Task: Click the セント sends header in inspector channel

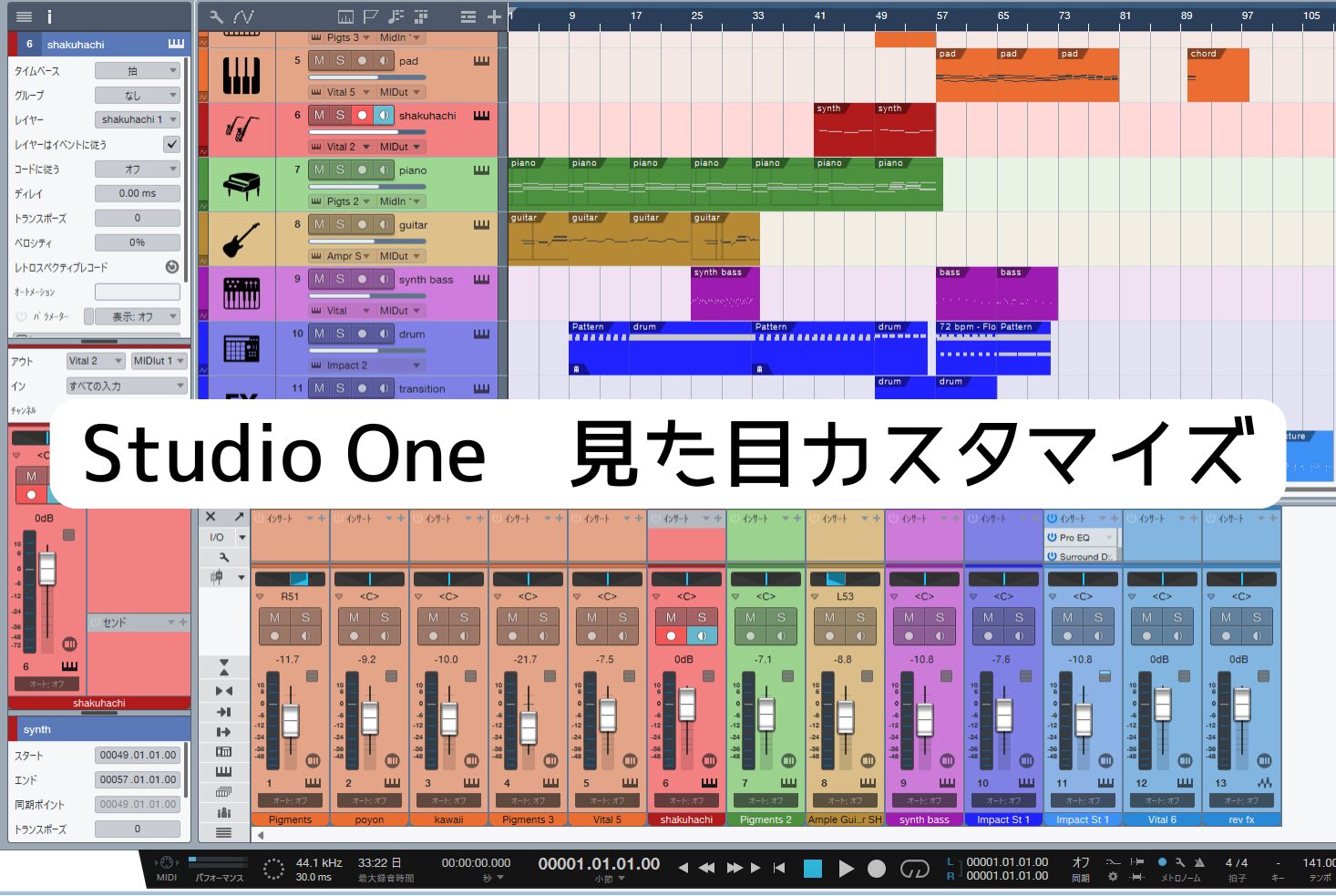Action: [x=139, y=622]
